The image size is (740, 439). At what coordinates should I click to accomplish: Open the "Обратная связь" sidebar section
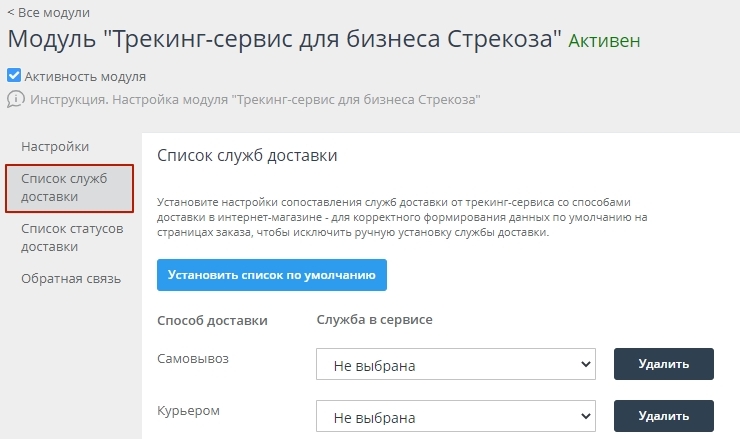[x=71, y=278]
